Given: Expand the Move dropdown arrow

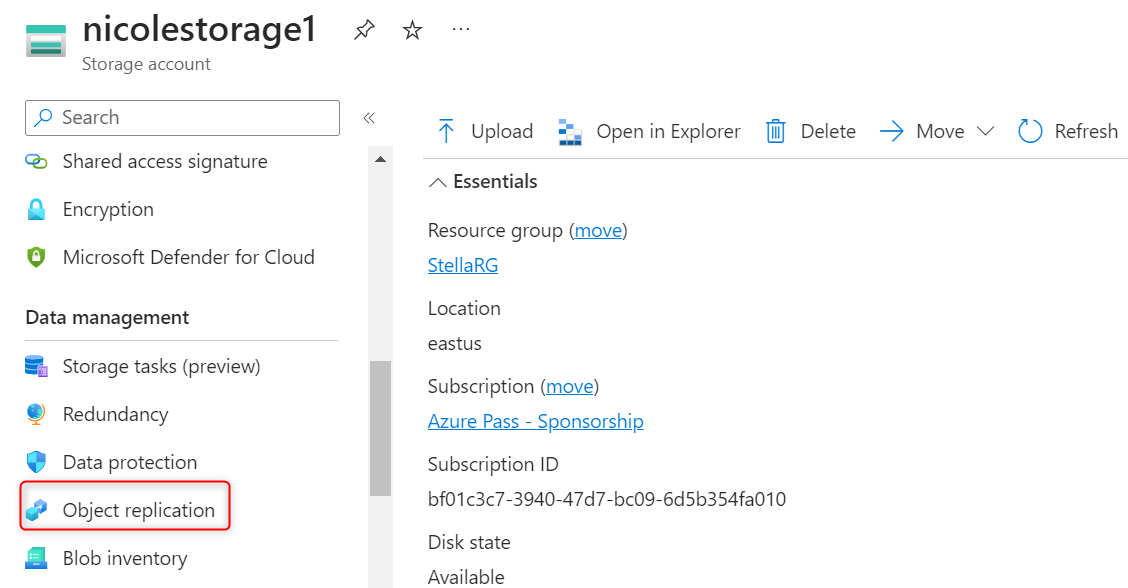Looking at the screenshot, I should click(x=985, y=131).
